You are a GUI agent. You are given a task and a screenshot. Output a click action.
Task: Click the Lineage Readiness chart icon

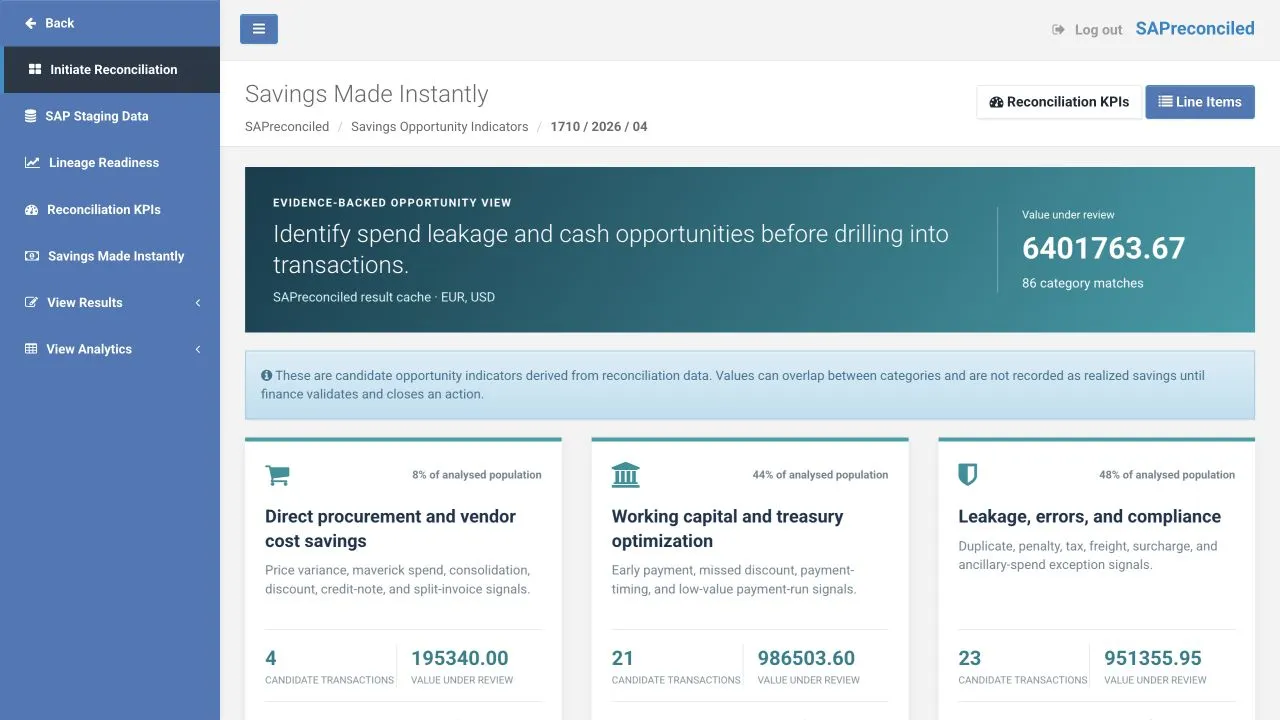pyautogui.click(x=32, y=163)
